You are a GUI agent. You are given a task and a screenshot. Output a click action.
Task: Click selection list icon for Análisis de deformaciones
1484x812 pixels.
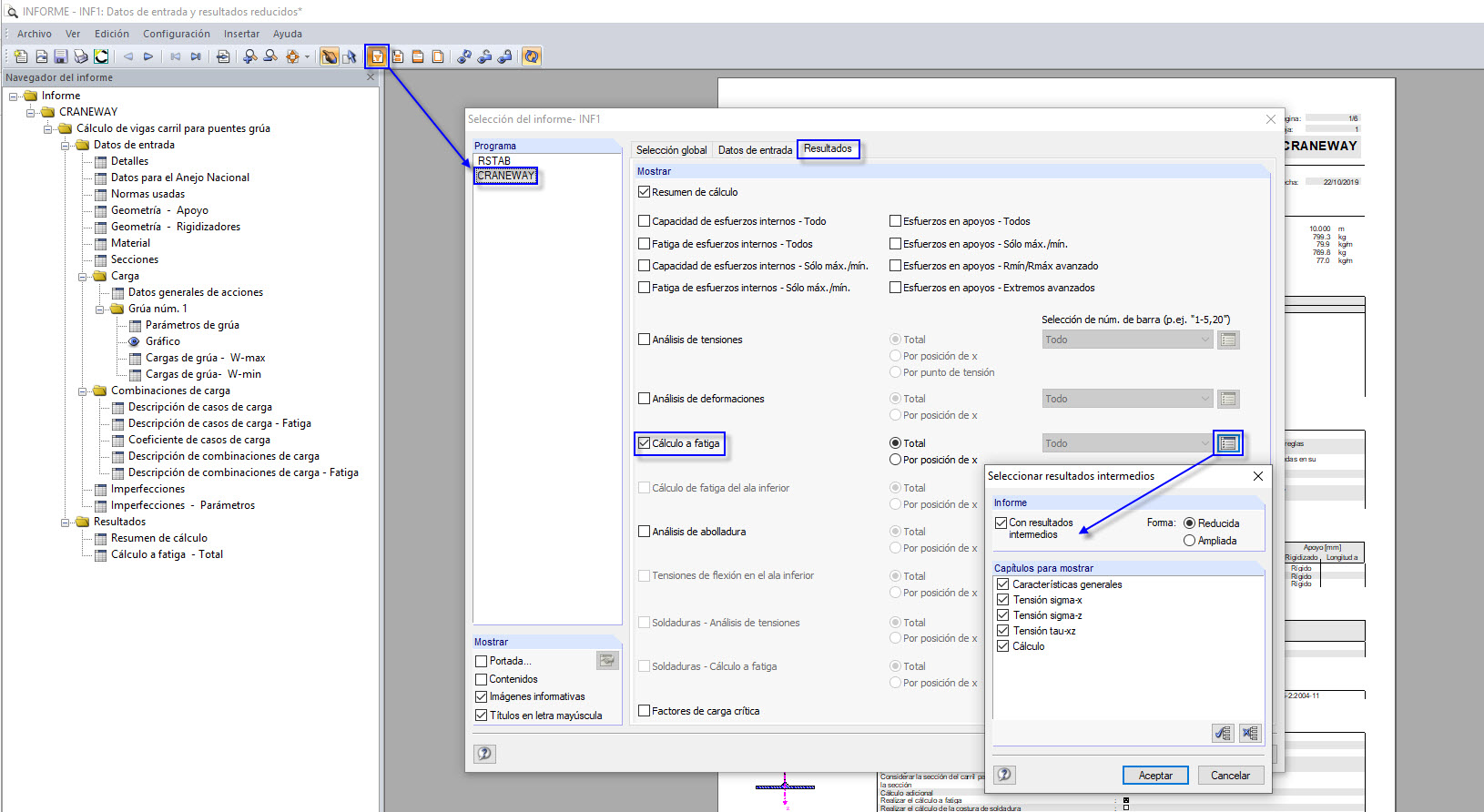tap(1228, 399)
